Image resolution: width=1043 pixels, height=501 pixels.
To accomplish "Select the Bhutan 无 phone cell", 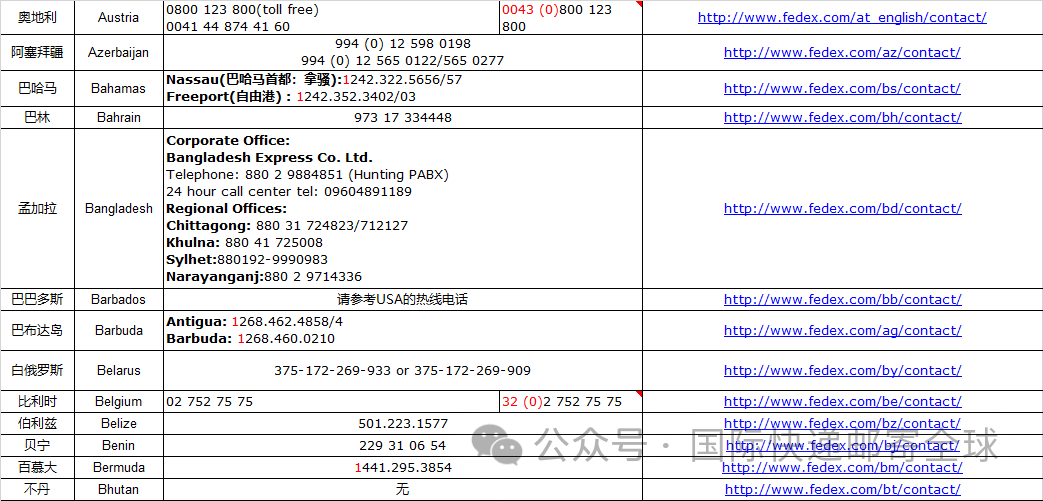I will coord(403,490).
